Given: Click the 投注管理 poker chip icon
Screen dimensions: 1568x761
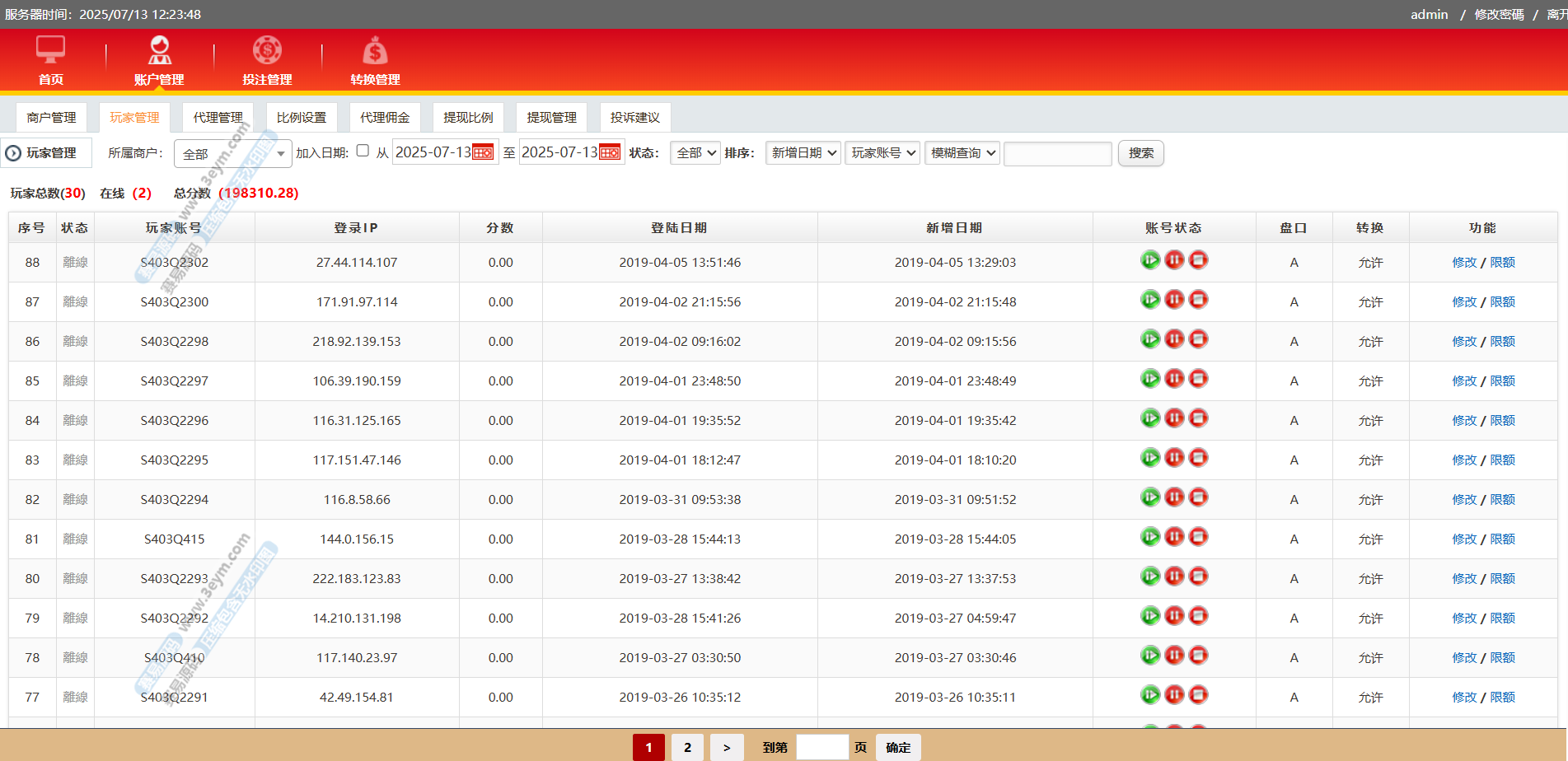Looking at the screenshot, I should point(267,51).
